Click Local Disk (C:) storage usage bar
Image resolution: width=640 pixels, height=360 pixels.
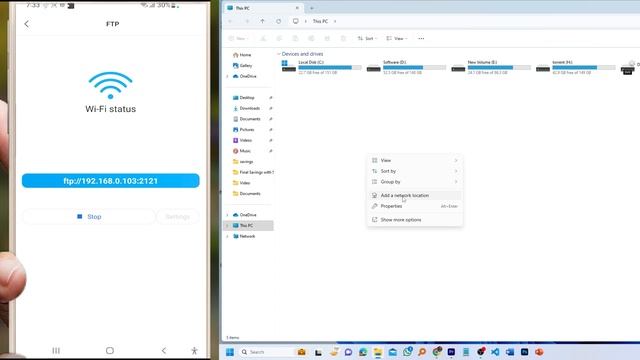[x=330, y=67]
